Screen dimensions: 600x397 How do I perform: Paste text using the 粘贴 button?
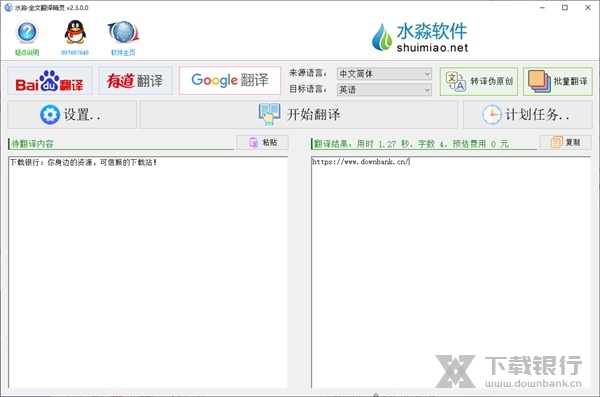(262, 142)
